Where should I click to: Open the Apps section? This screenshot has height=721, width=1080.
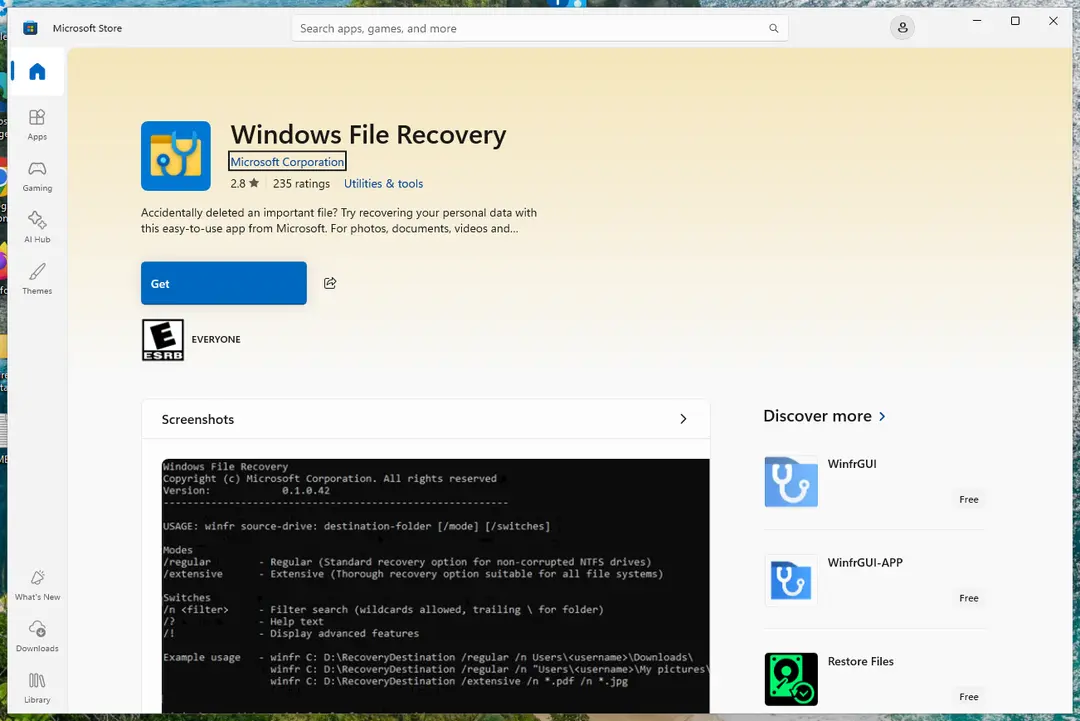click(x=37, y=125)
